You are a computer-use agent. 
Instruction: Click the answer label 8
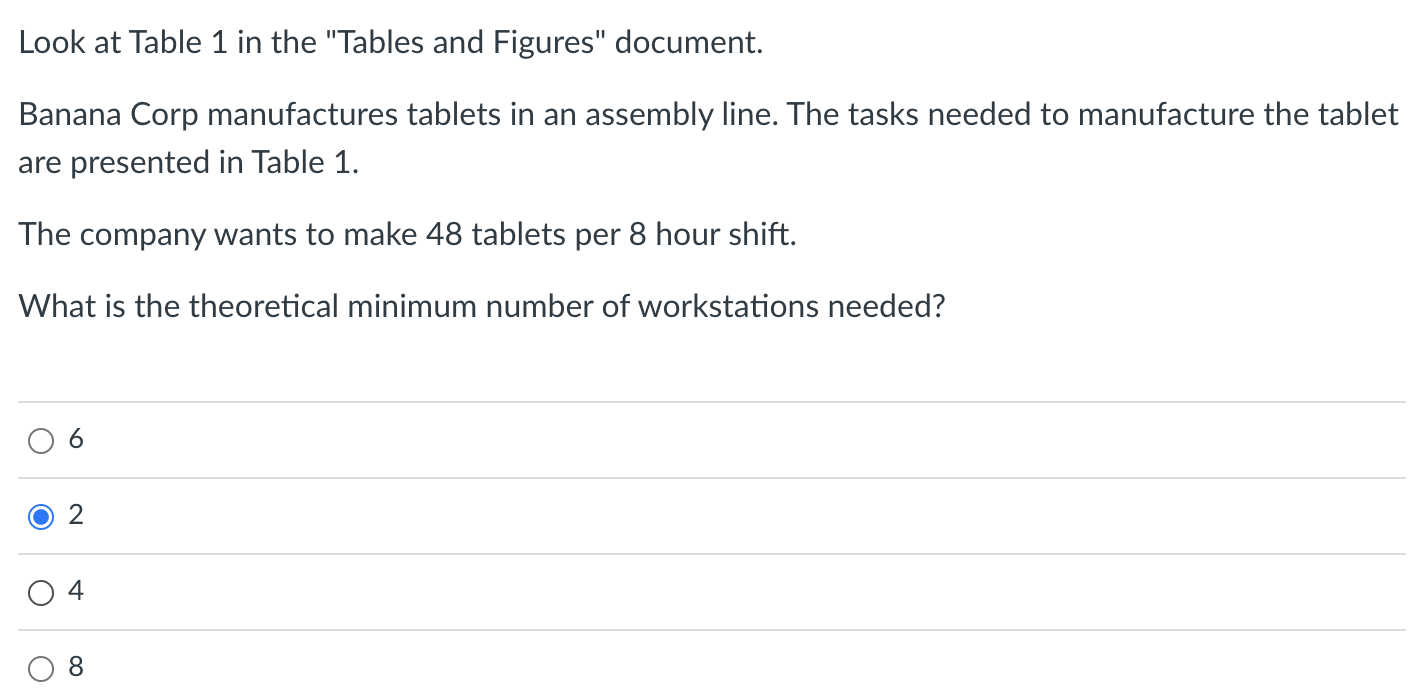[x=75, y=667]
